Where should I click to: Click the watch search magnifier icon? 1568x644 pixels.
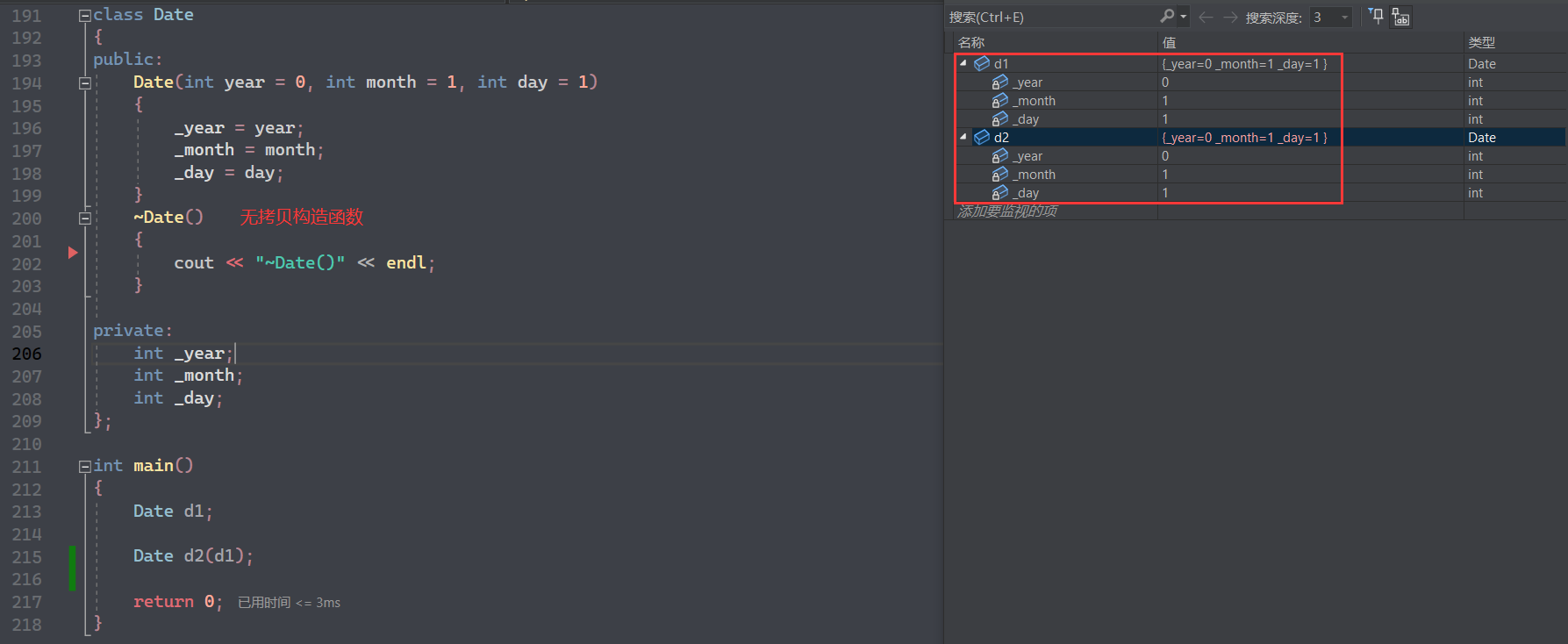click(x=1167, y=17)
